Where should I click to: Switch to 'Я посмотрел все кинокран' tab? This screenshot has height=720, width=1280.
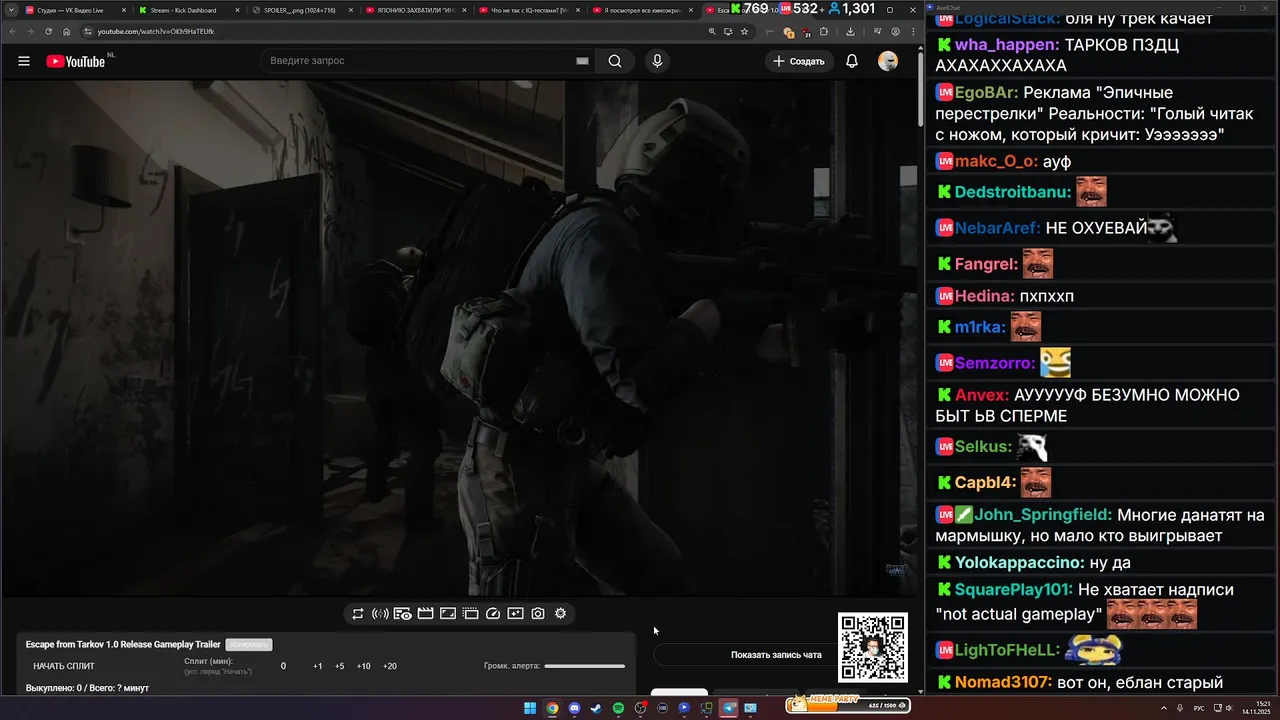640,10
